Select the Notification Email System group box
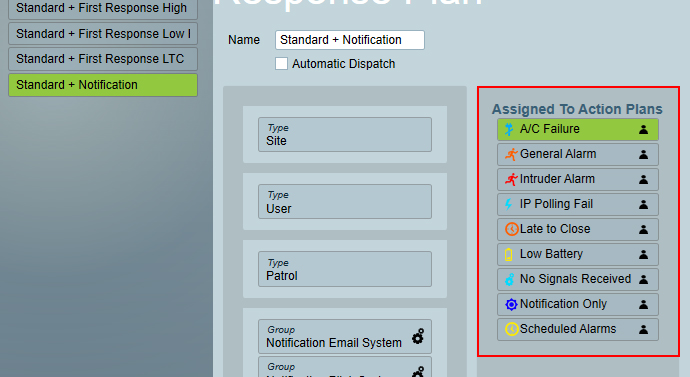690x377 pixels. (x=345, y=337)
